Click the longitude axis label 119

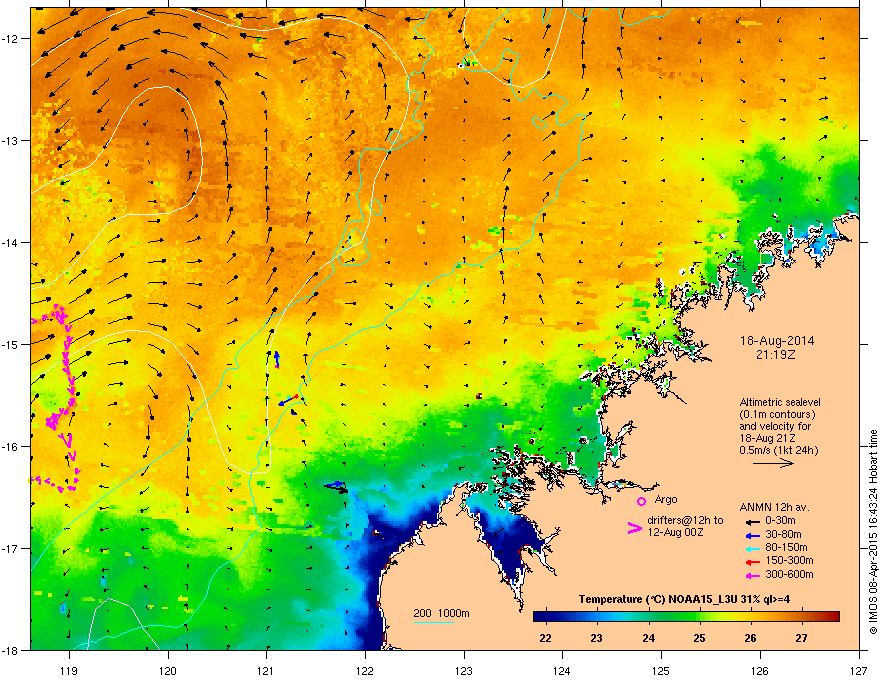[x=69, y=671]
